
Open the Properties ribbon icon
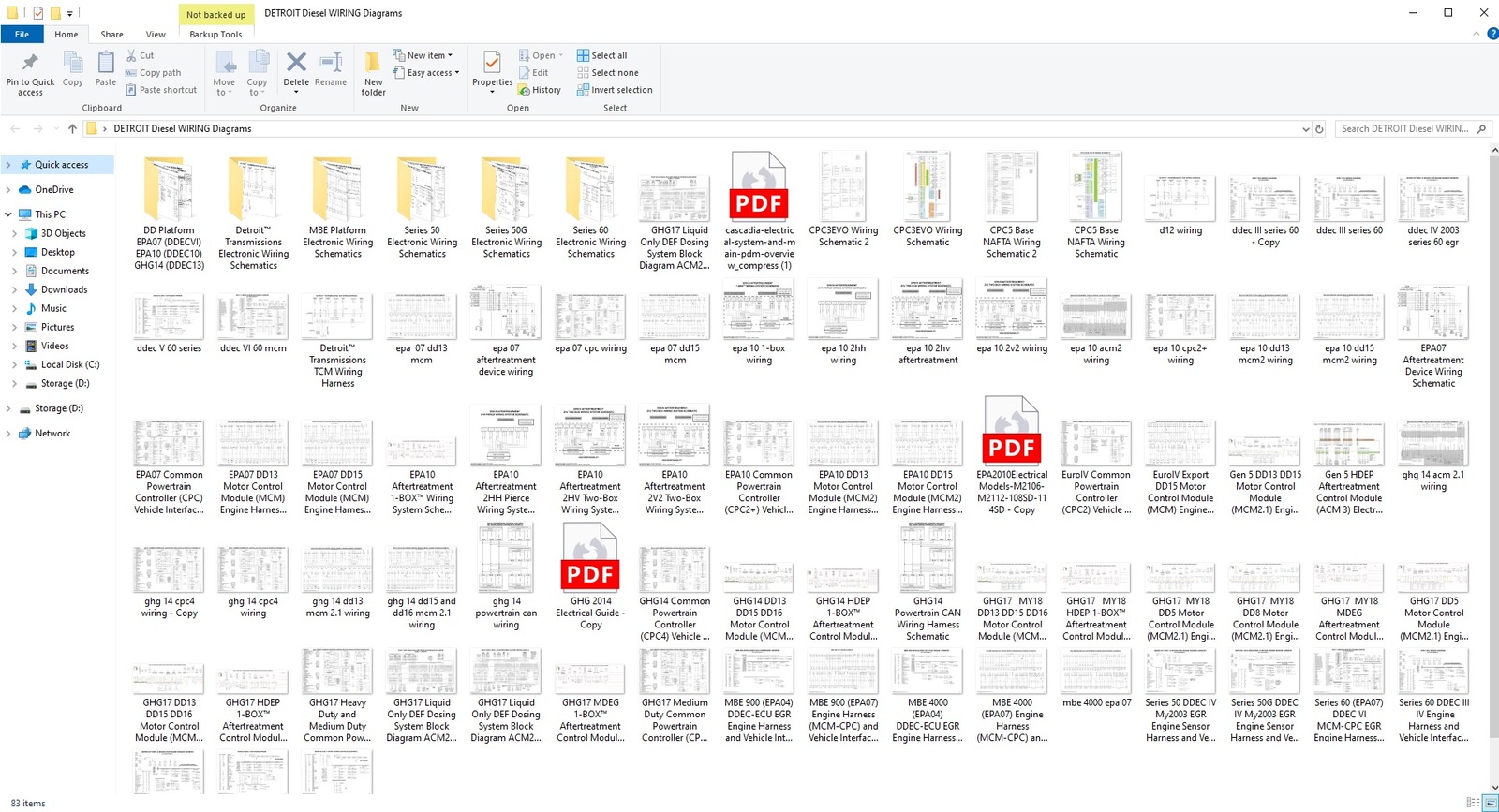tap(492, 64)
